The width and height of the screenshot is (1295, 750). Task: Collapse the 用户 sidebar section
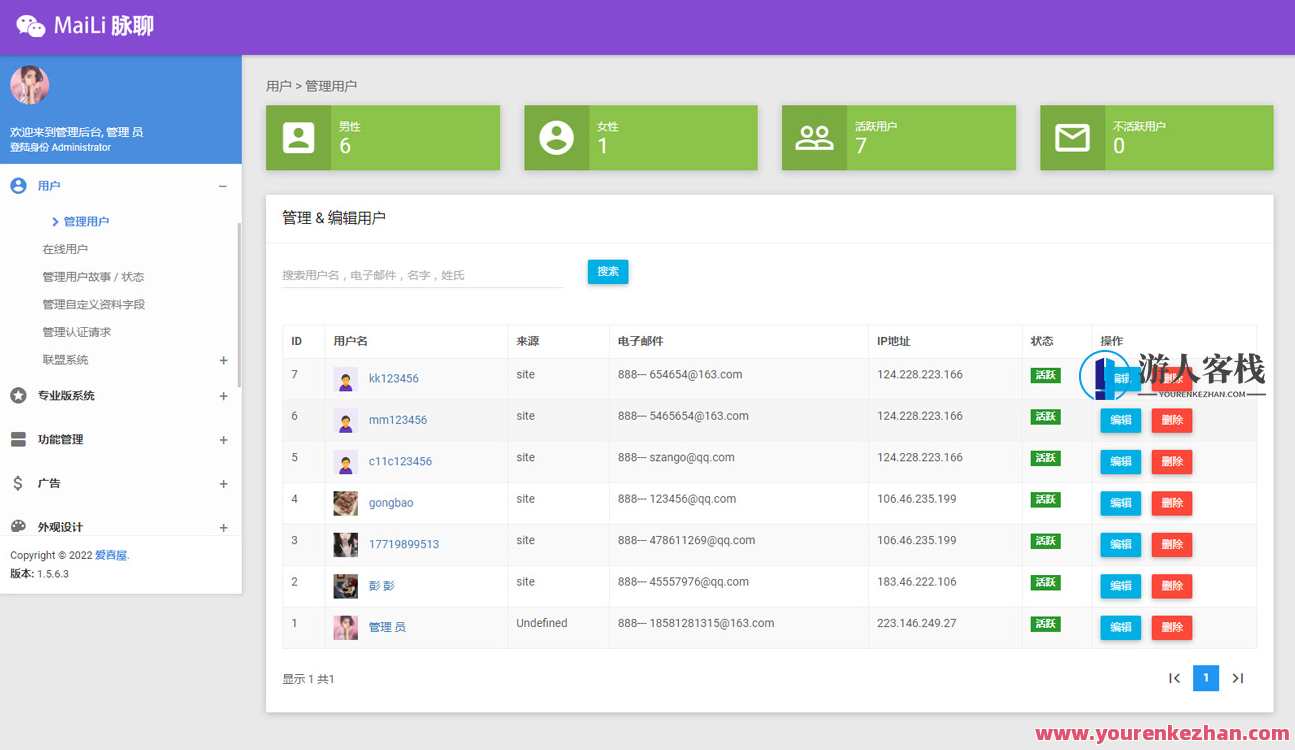[x=222, y=186]
